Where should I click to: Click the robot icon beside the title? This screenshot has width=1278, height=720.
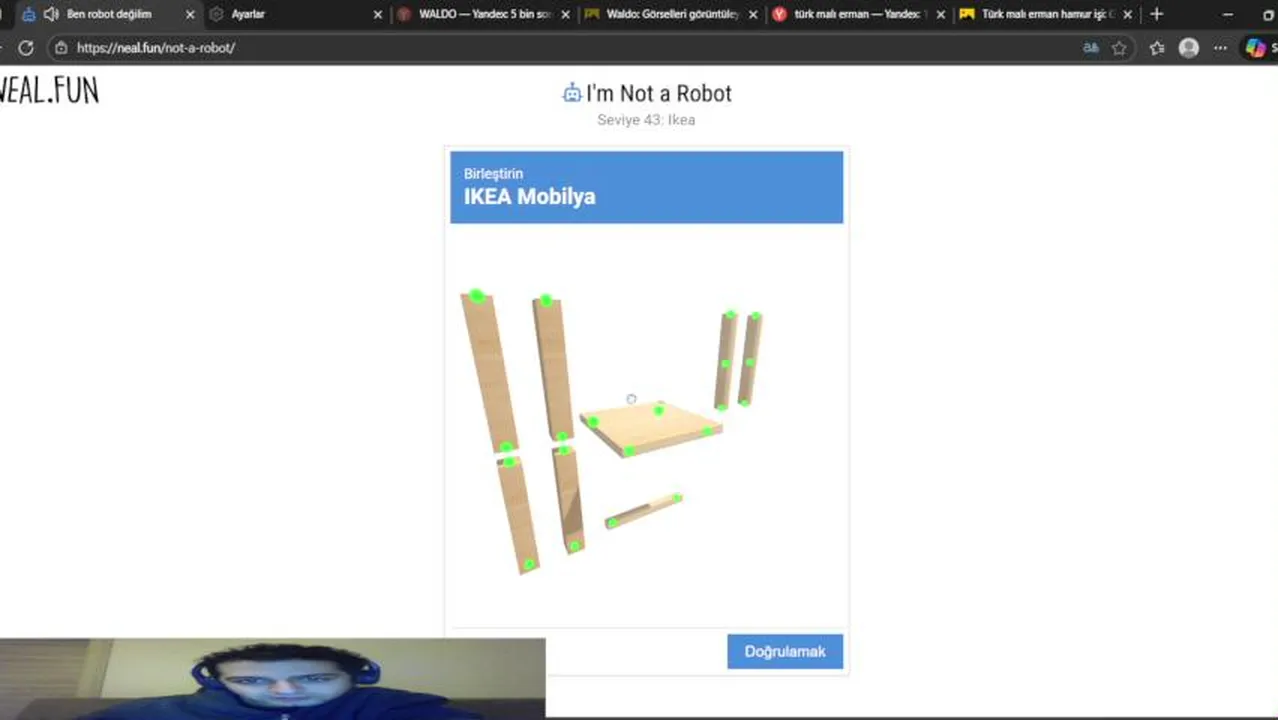coord(572,93)
